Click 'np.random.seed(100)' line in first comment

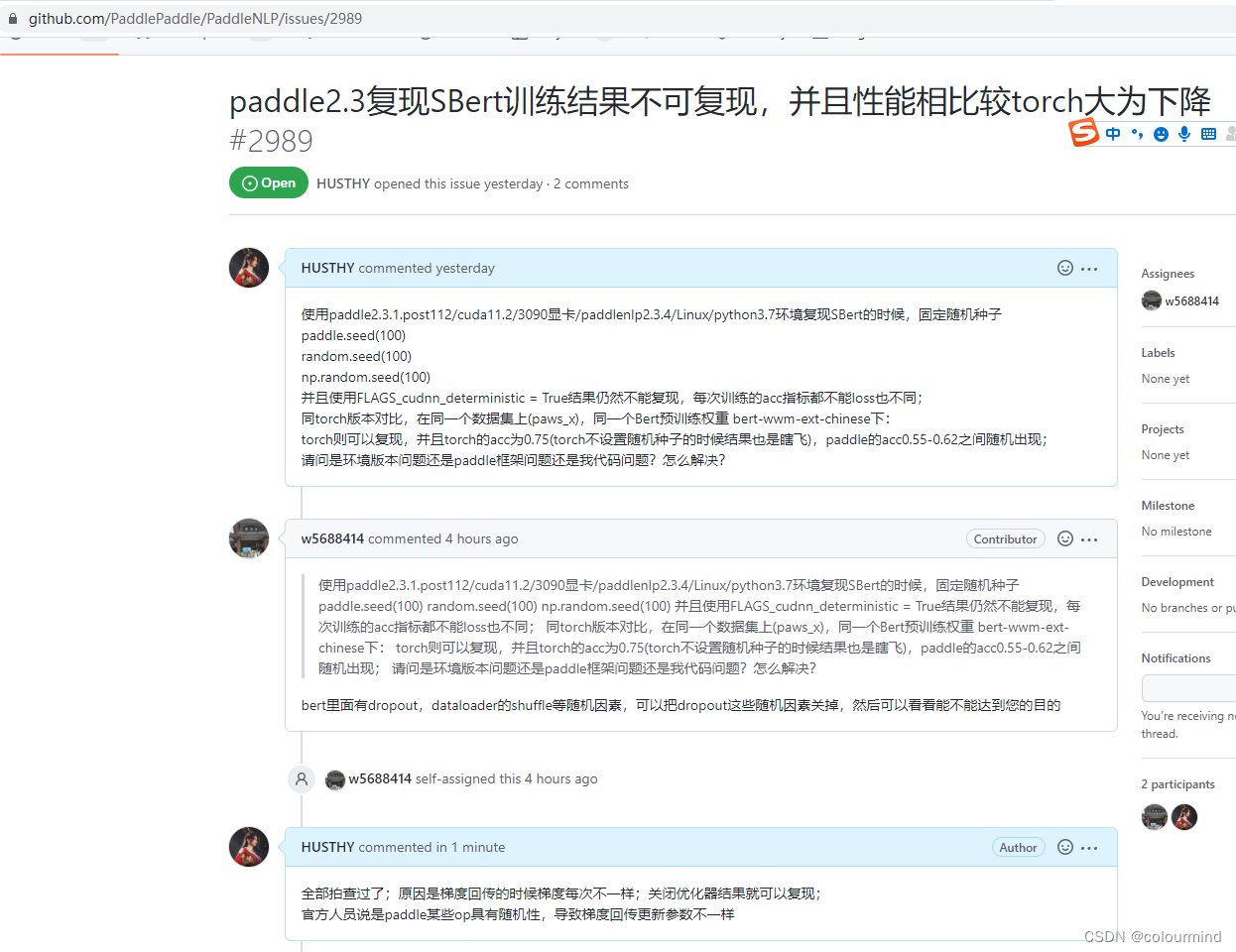366,377
